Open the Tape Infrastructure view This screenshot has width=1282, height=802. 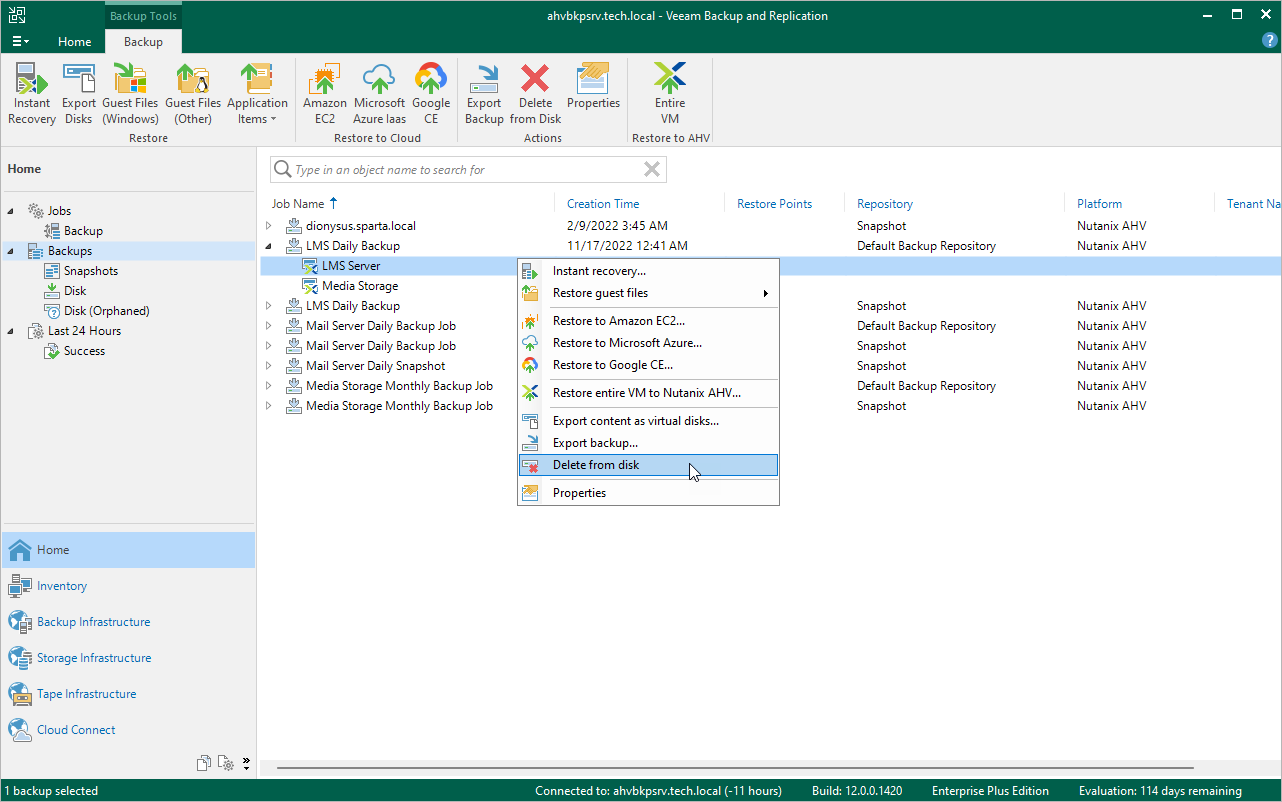(x=128, y=694)
